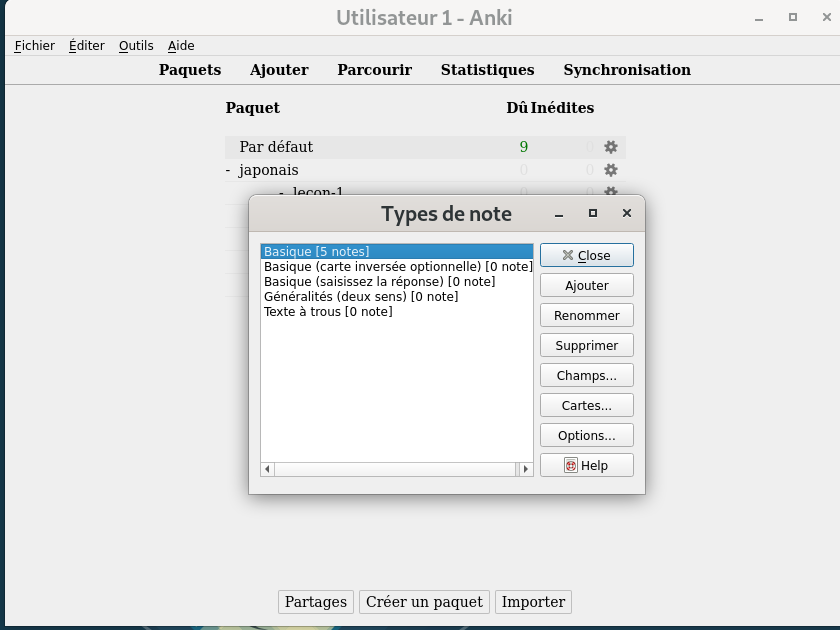Click the Help button with lifebuoy icon
Viewport: 840px width, 630px height.
click(x=586, y=465)
